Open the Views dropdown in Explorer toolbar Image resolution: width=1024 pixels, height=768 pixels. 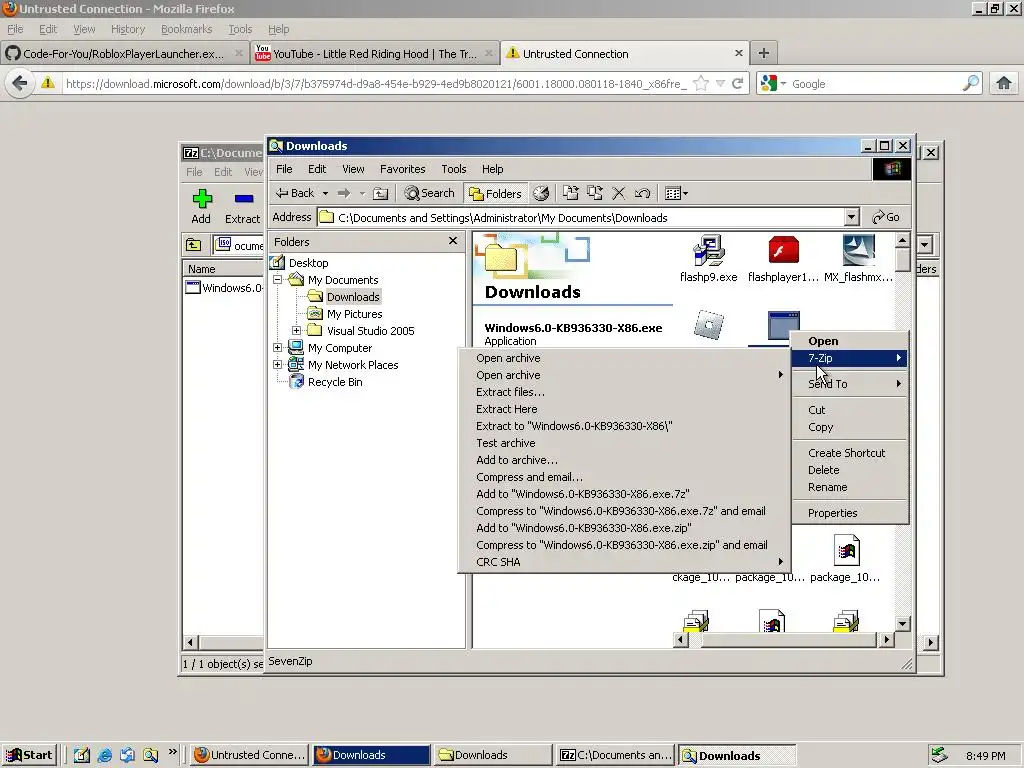(676, 193)
